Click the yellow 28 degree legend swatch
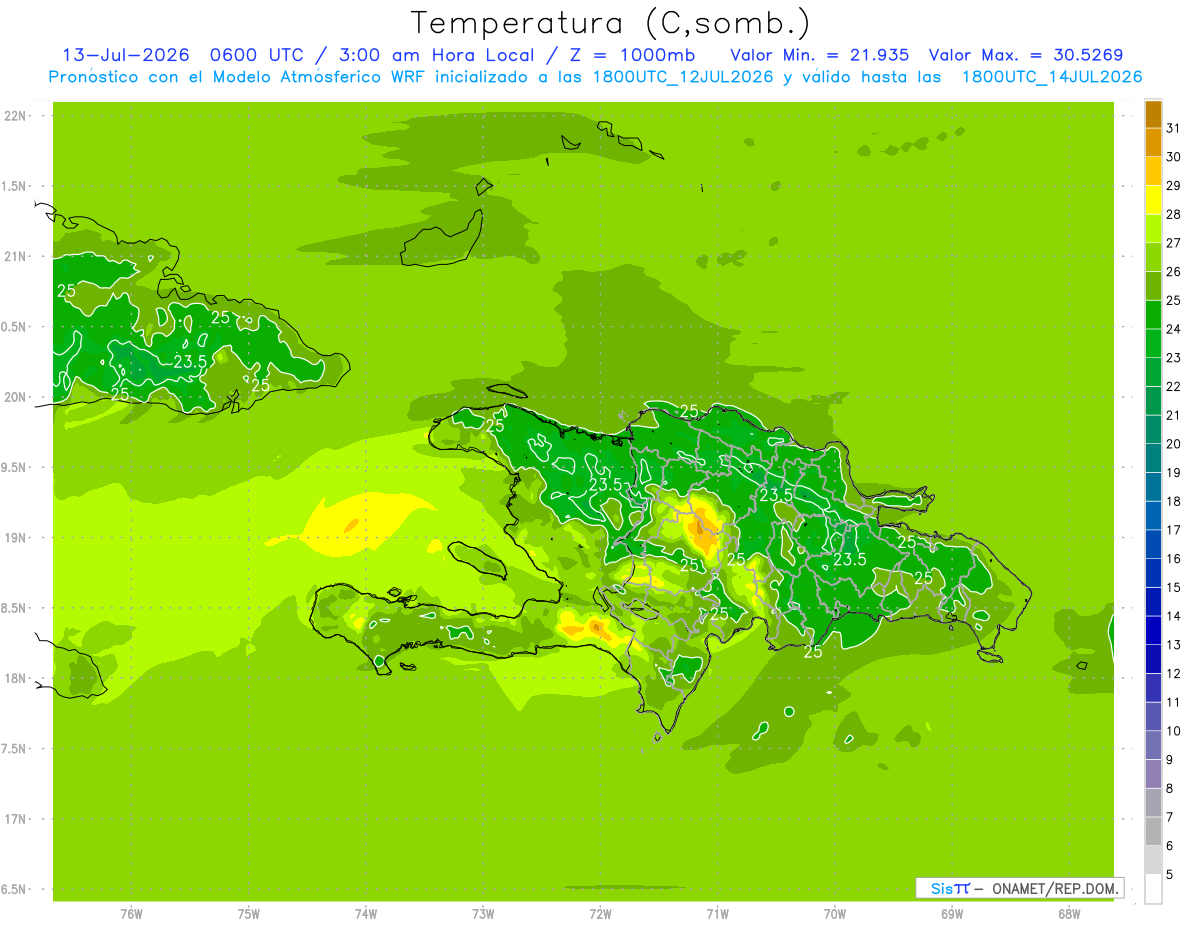This screenshot has width=1200, height=927. pyautogui.click(x=1153, y=200)
